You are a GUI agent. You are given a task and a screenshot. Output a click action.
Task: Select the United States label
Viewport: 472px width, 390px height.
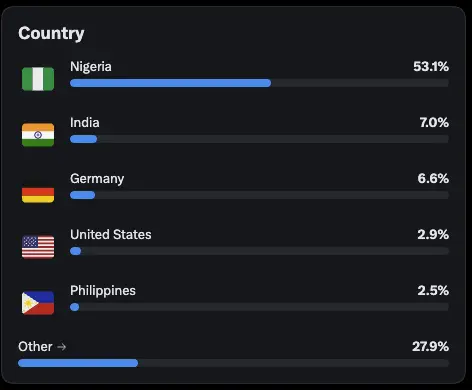click(111, 234)
